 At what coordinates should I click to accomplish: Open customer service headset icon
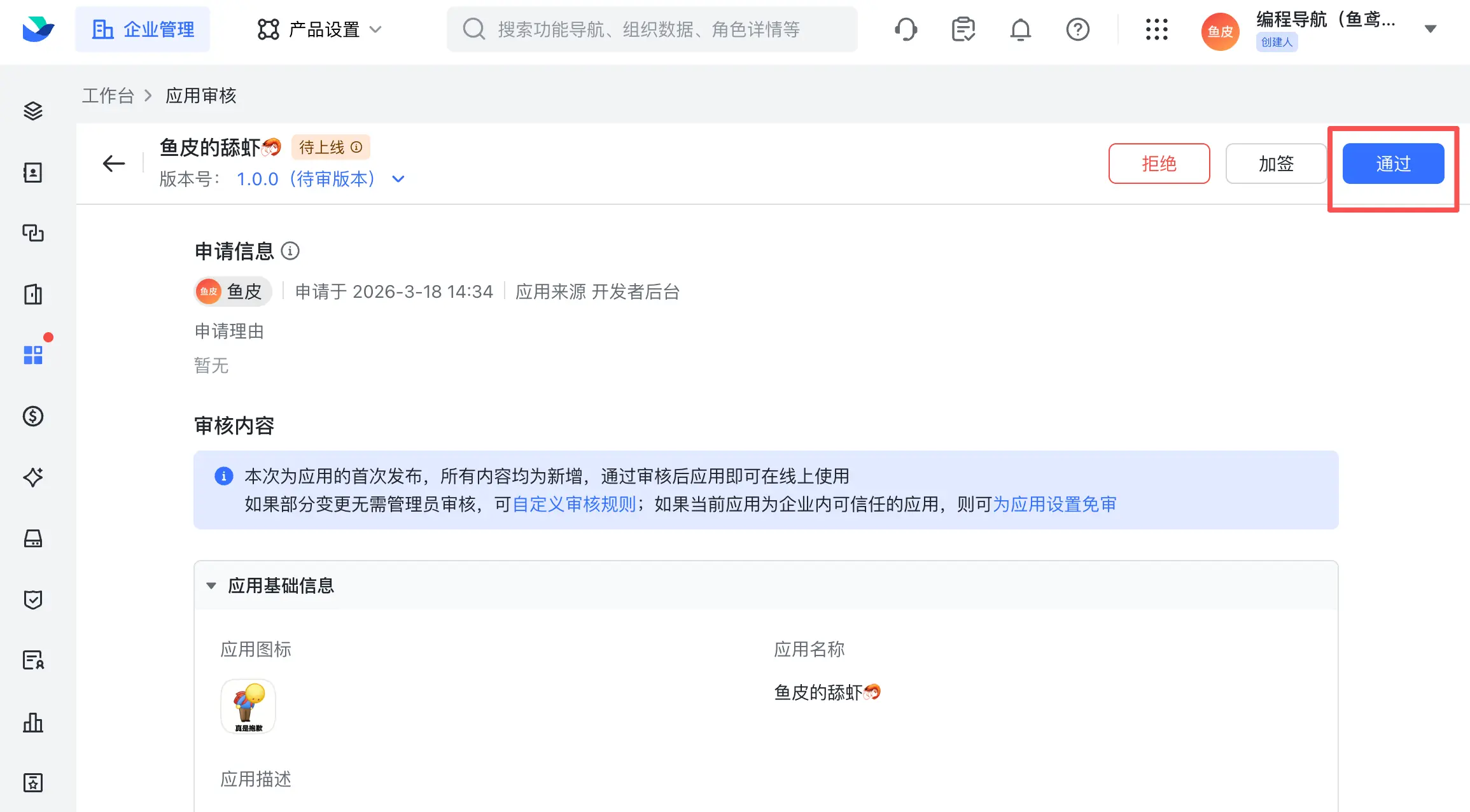[x=906, y=29]
